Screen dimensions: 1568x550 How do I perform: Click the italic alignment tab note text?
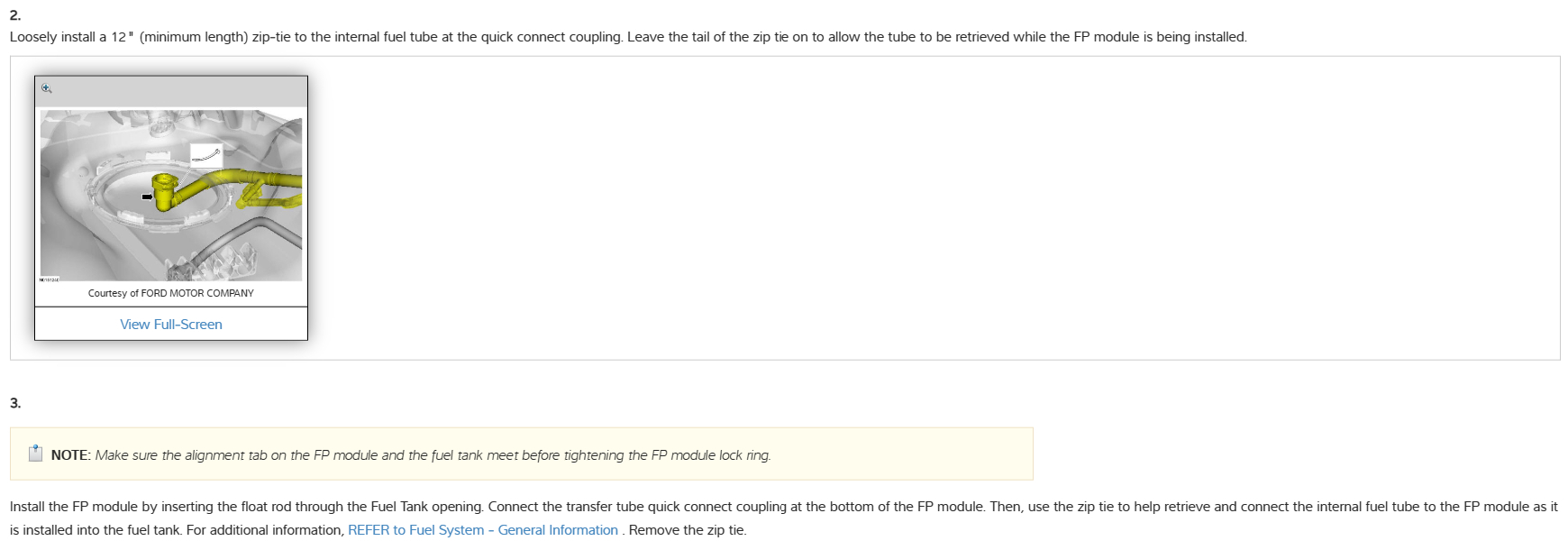click(433, 455)
